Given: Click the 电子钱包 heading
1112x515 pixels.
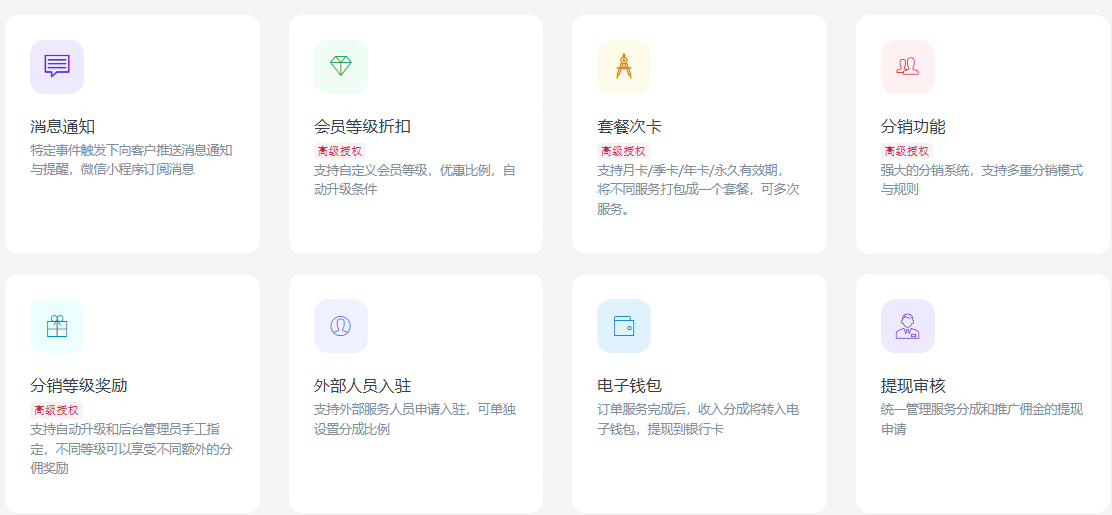Looking at the screenshot, I should tap(629, 386).
